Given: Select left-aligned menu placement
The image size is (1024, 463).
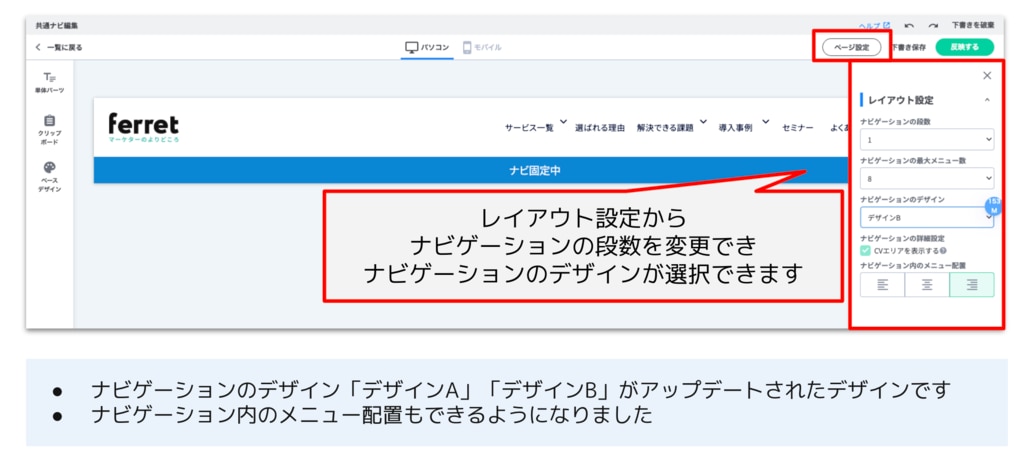Looking at the screenshot, I should coord(882,285).
